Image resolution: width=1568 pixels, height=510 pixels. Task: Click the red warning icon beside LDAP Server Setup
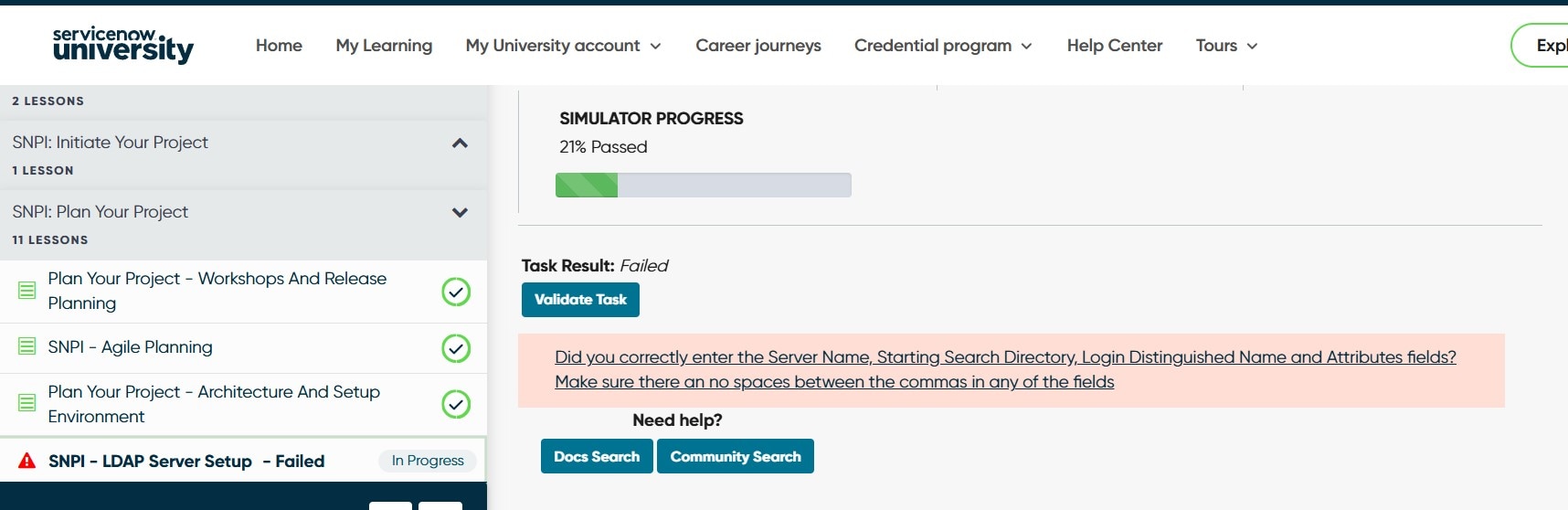pyautogui.click(x=27, y=461)
